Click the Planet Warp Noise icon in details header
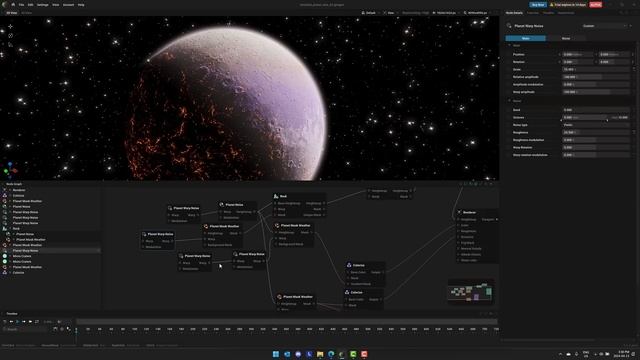 pyautogui.click(x=509, y=26)
